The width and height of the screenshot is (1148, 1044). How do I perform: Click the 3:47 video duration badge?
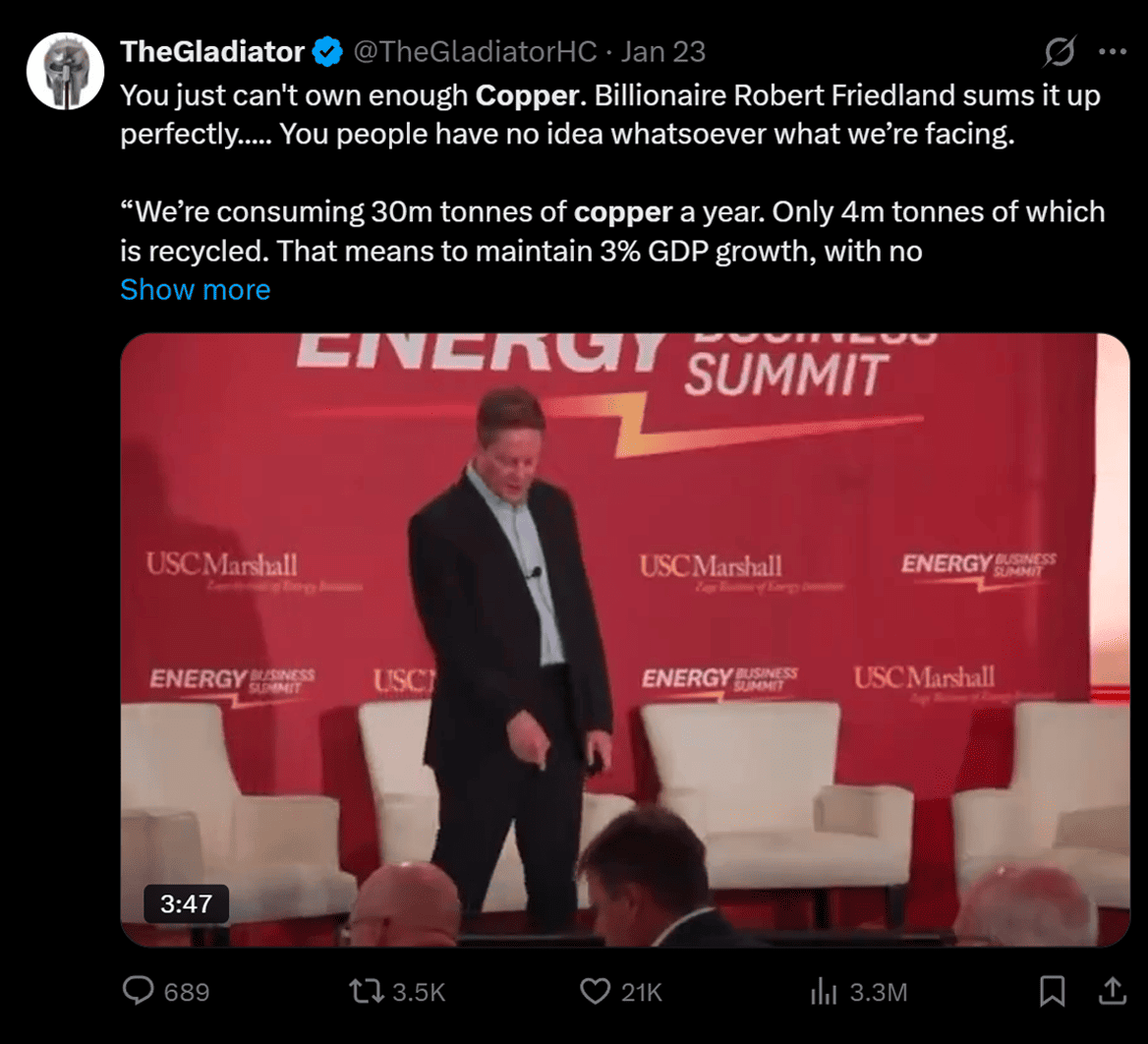(x=186, y=903)
